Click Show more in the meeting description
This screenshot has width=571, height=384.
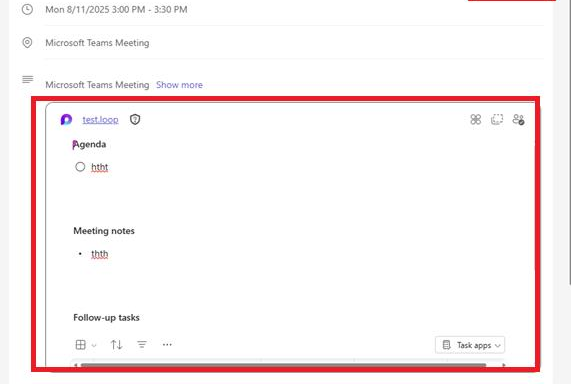click(x=179, y=85)
